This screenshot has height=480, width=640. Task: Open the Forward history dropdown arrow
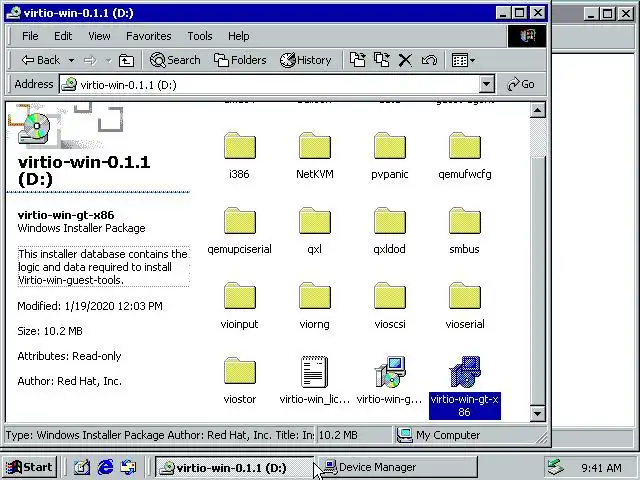click(x=108, y=60)
